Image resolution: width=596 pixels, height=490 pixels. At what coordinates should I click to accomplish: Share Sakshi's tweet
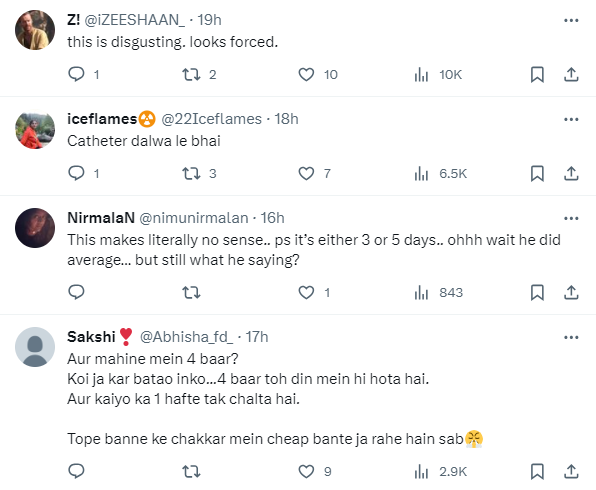pos(571,472)
